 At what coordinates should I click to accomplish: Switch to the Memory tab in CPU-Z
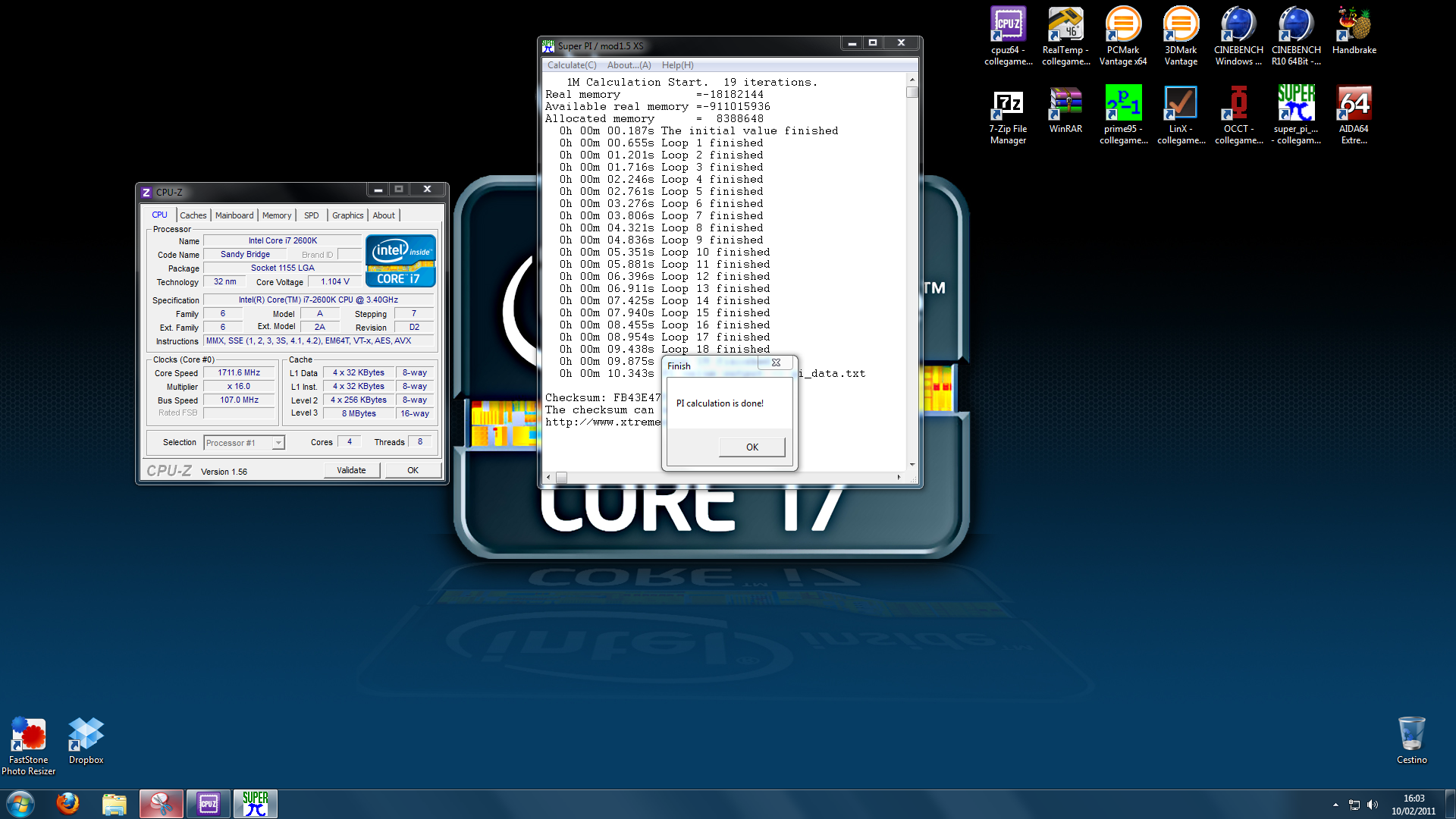pyautogui.click(x=277, y=215)
